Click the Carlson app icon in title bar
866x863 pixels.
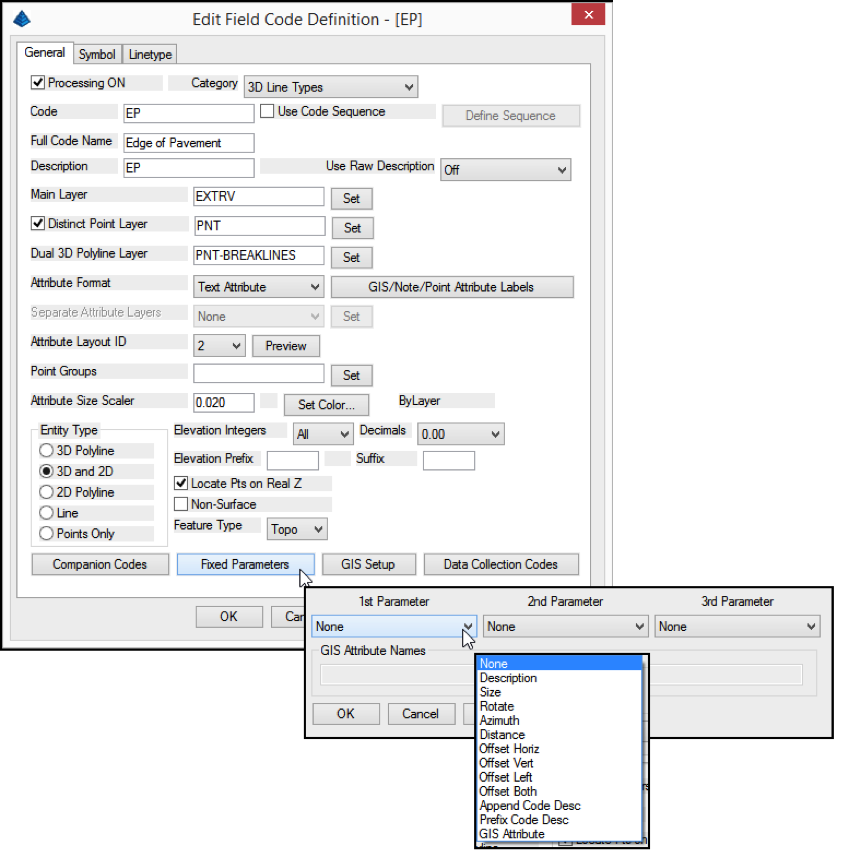(x=22, y=19)
